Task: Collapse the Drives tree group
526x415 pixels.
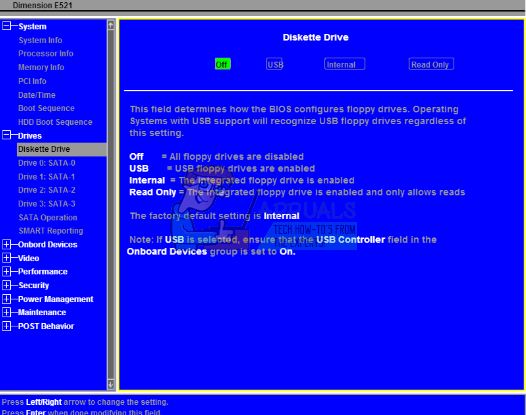Action: pyautogui.click(x=6, y=135)
